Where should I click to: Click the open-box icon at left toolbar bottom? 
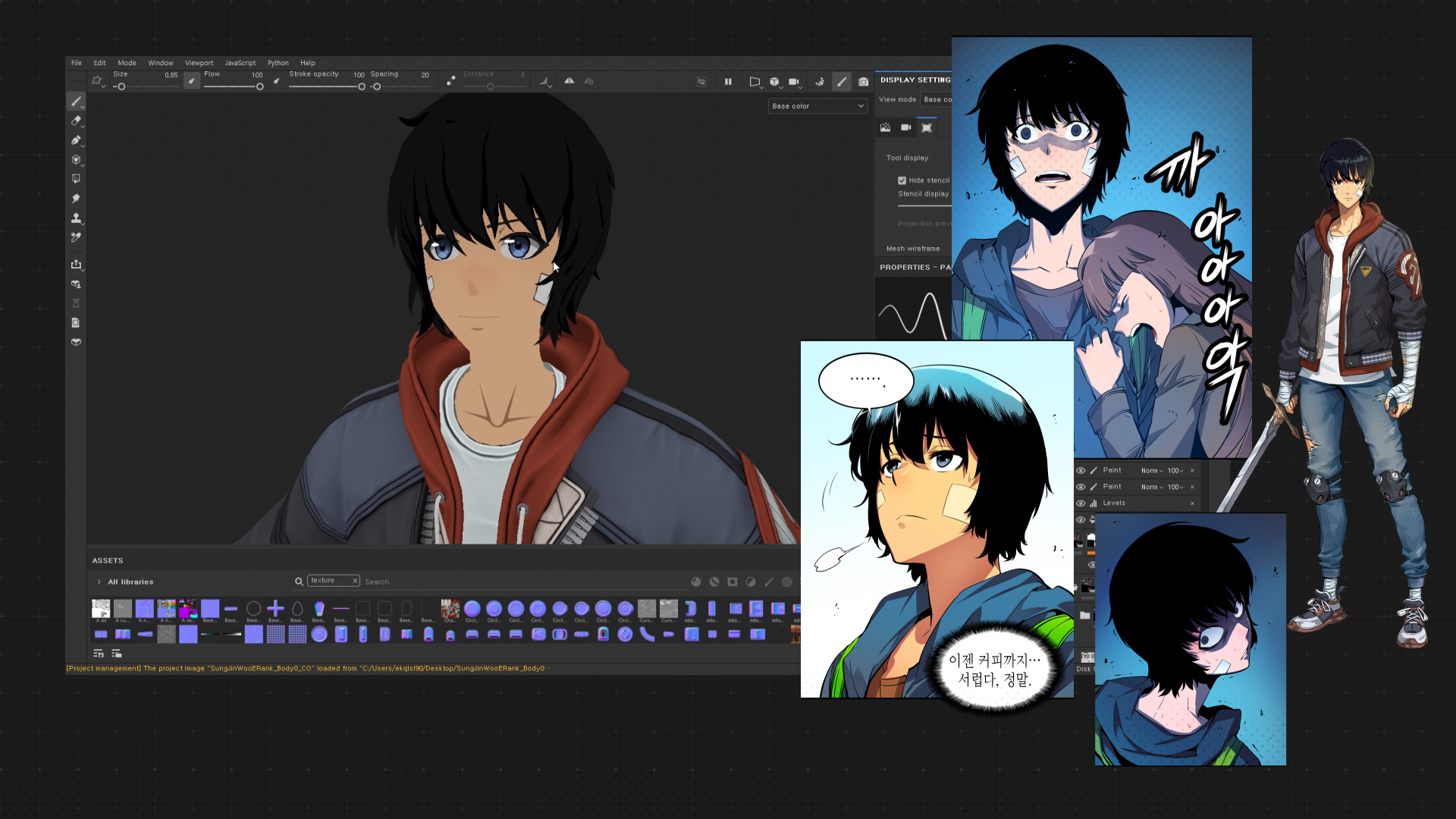pyautogui.click(x=76, y=342)
